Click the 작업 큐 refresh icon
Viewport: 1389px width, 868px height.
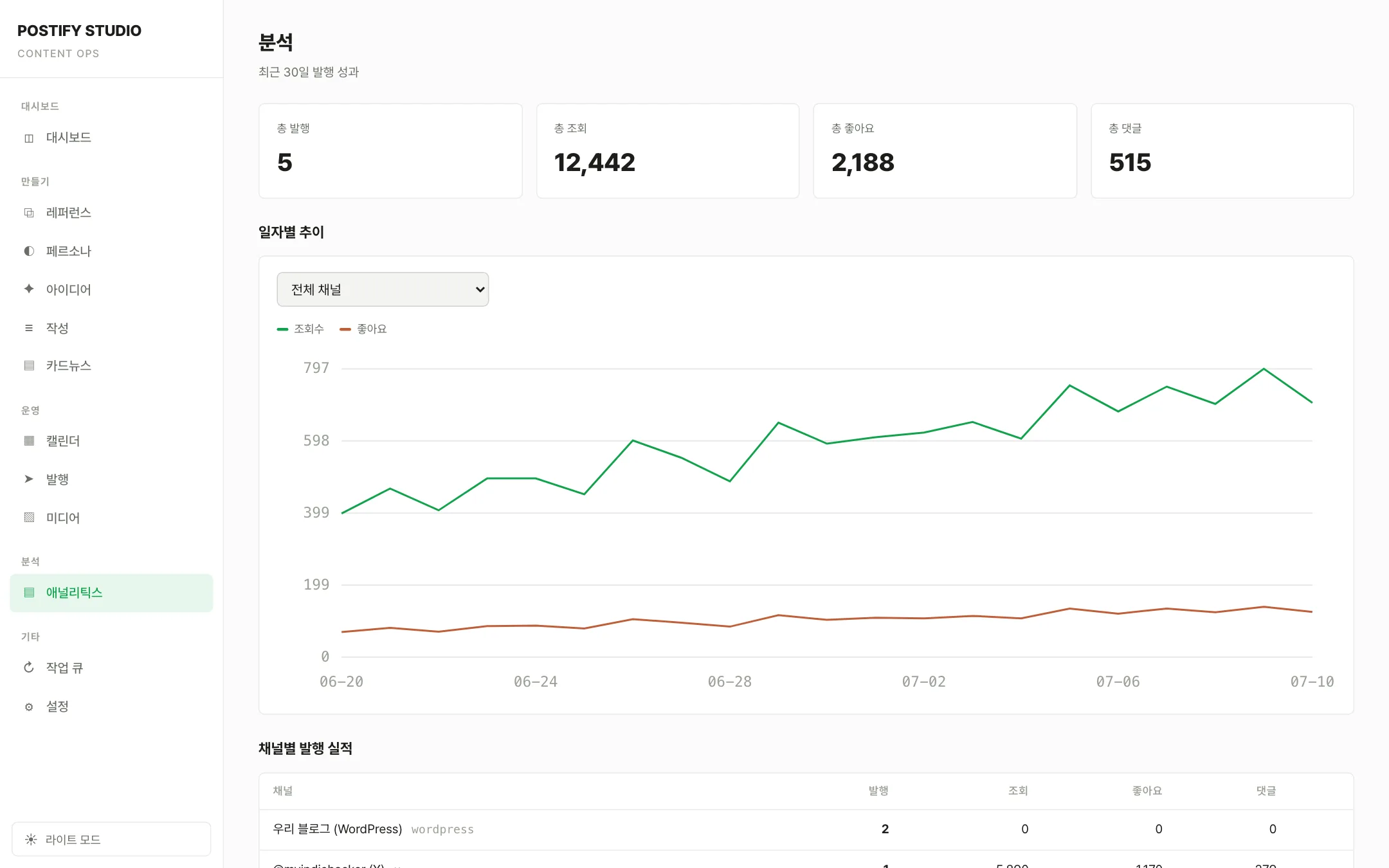tap(29, 667)
